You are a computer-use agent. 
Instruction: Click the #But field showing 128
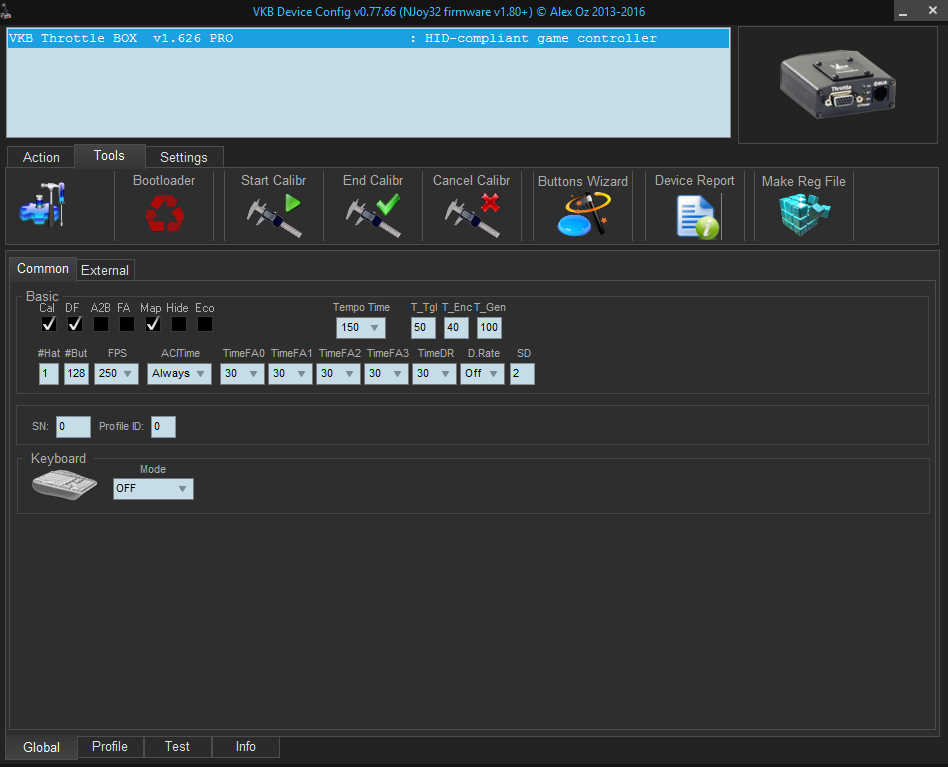[x=76, y=374]
